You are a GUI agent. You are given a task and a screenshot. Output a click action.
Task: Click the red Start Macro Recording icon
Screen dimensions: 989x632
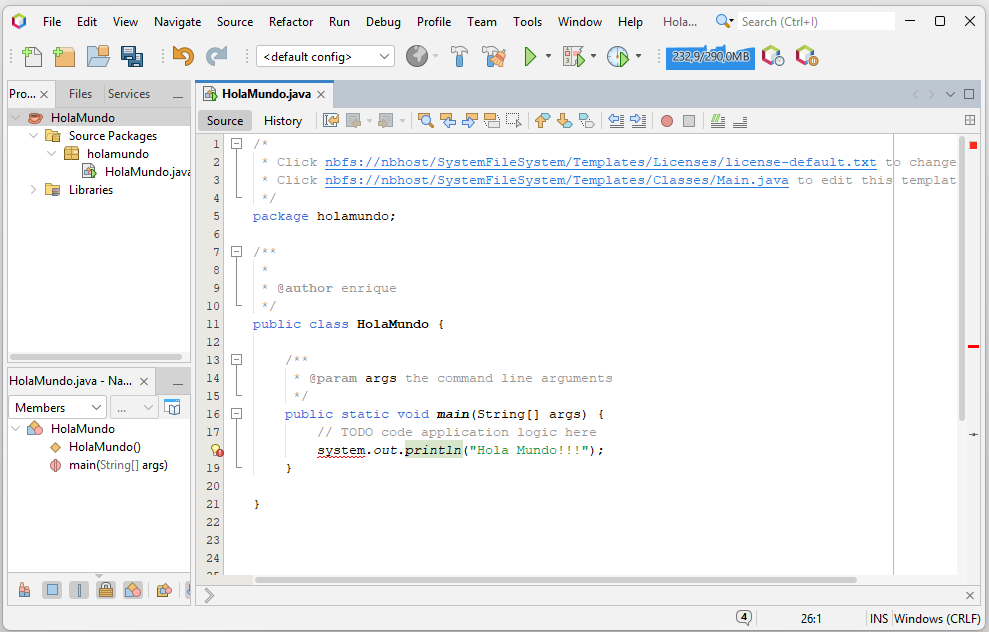pos(667,120)
